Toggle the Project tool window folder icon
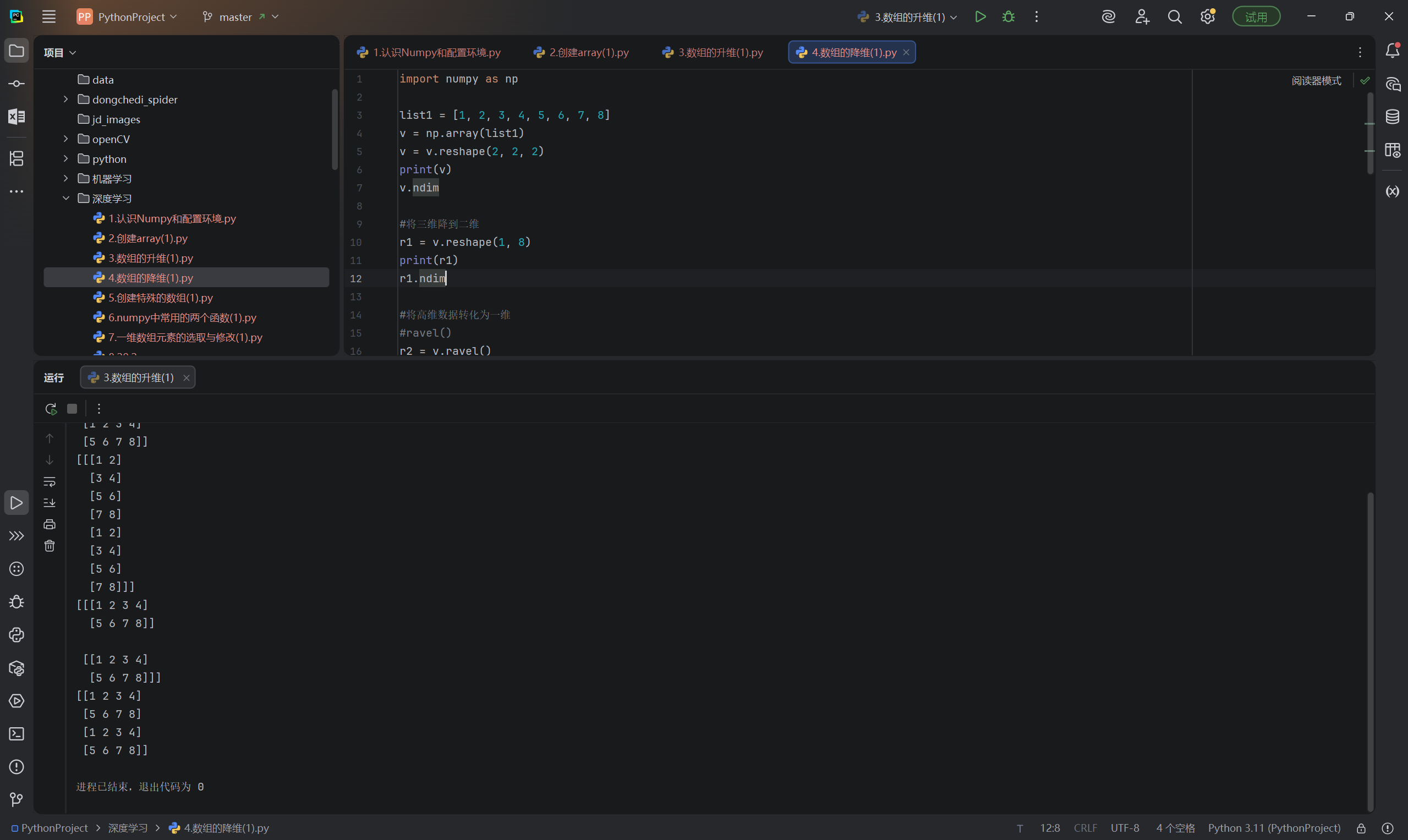Image resolution: width=1408 pixels, height=840 pixels. 17,51
